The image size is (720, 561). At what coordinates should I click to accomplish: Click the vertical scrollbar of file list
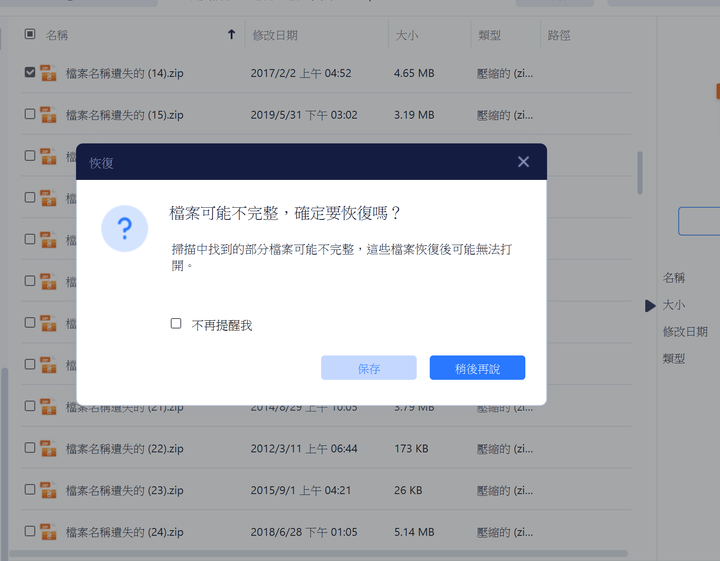(640, 173)
